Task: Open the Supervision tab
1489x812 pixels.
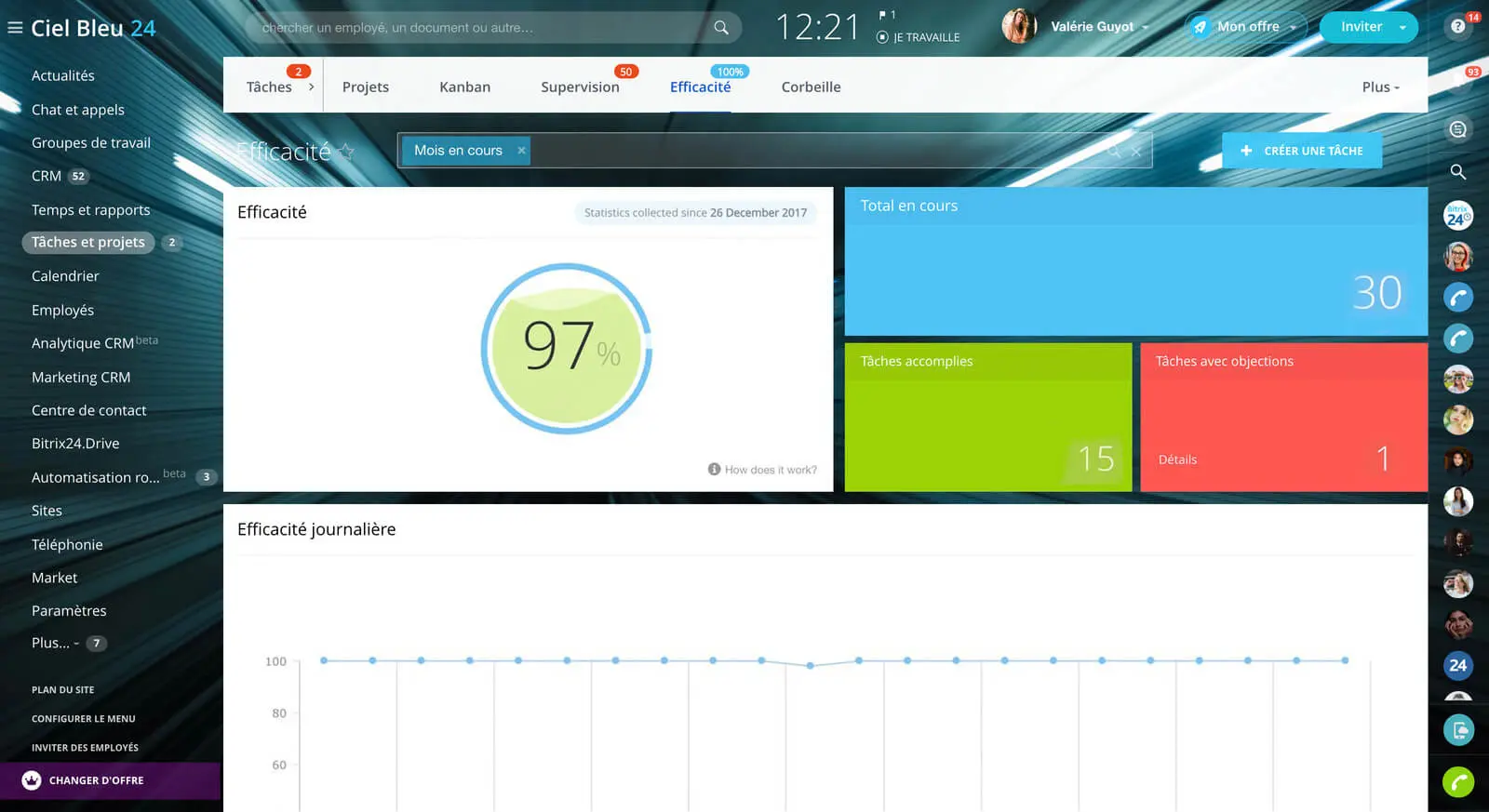Action: pyautogui.click(x=580, y=87)
